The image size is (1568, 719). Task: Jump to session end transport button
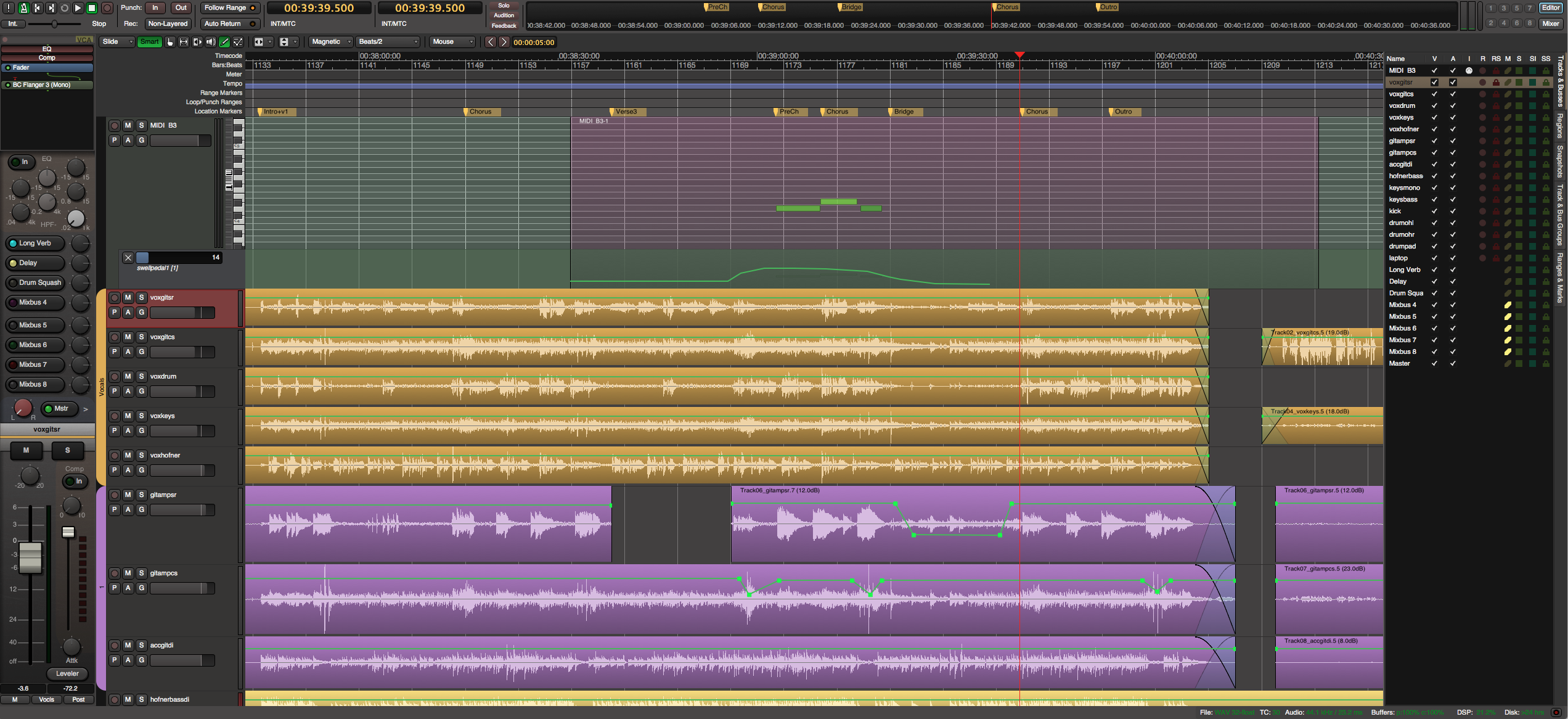coord(51,8)
